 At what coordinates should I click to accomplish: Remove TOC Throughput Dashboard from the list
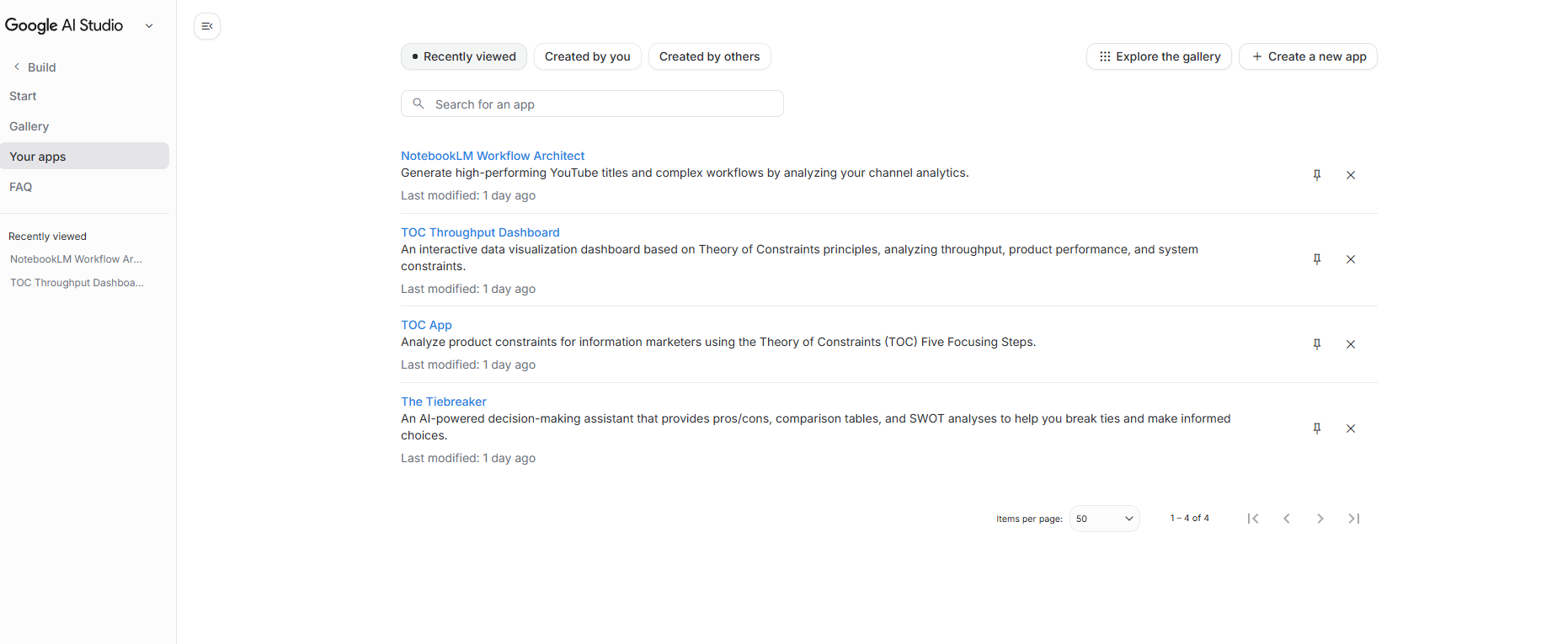pyautogui.click(x=1351, y=259)
